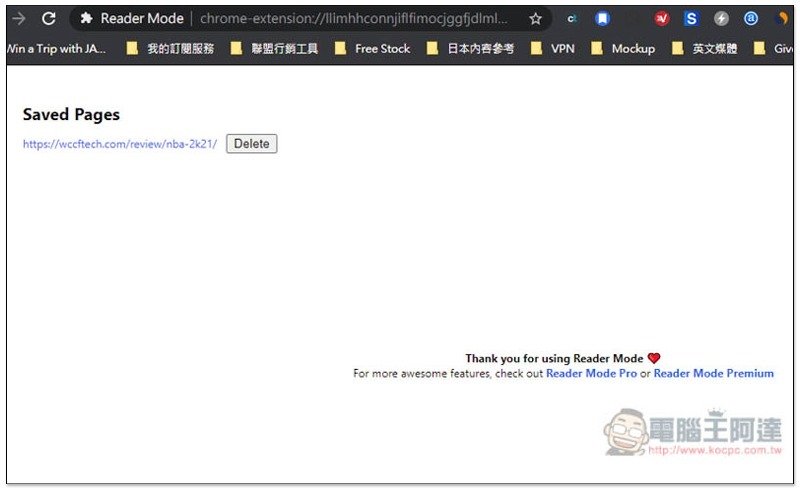Open the 聯盟行銷工具 bookmark folder
Viewport: 800px width, 490px height.
[x=274, y=49]
